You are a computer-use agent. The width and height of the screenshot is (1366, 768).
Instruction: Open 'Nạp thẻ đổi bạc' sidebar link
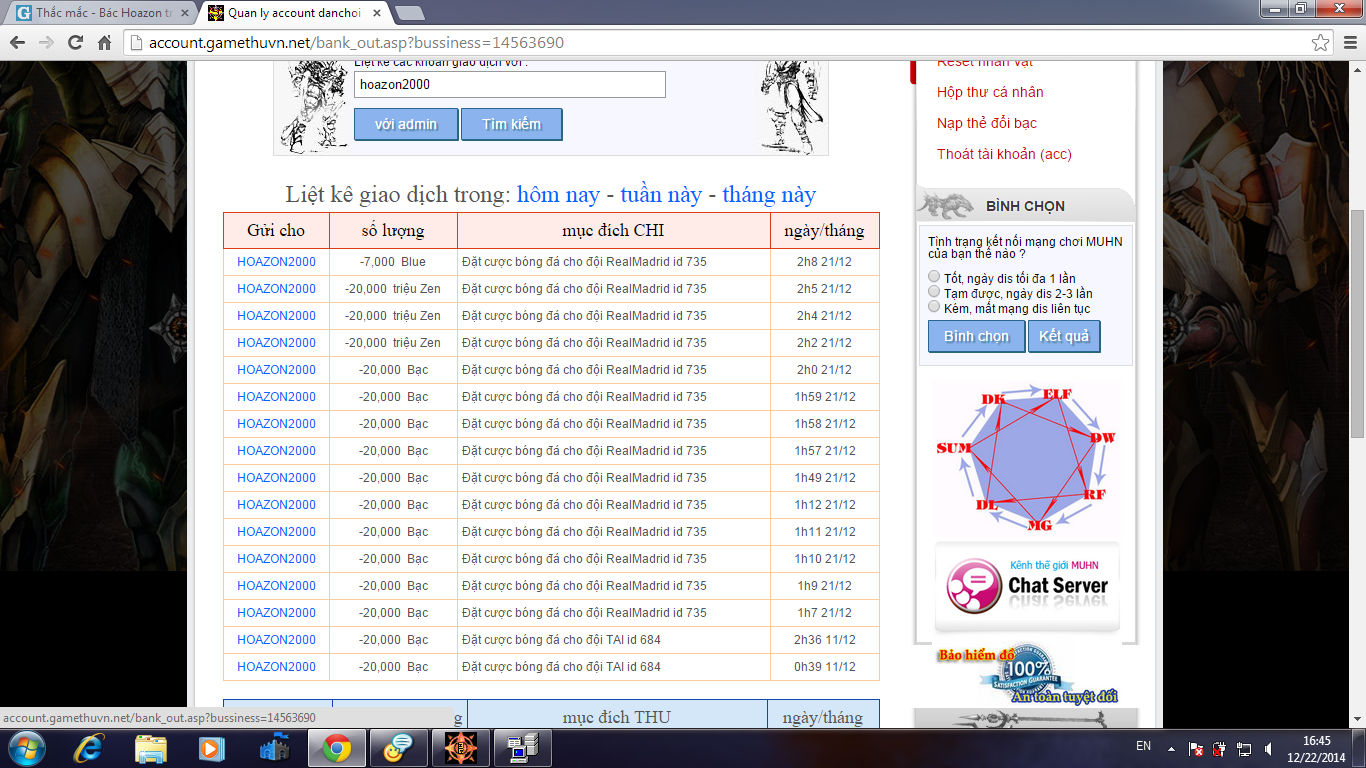tap(987, 123)
